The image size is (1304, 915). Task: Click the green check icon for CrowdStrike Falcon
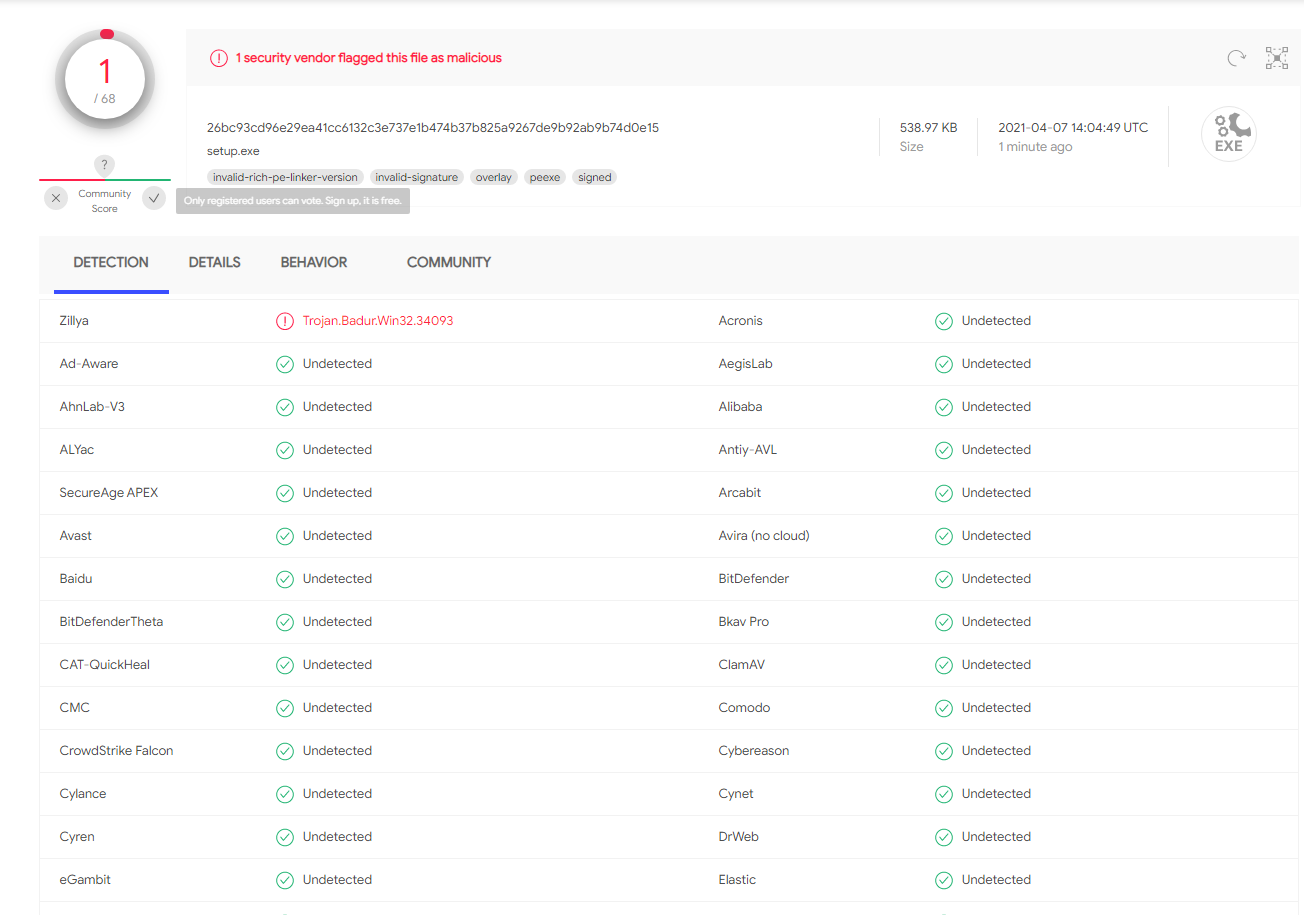click(x=285, y=751)
